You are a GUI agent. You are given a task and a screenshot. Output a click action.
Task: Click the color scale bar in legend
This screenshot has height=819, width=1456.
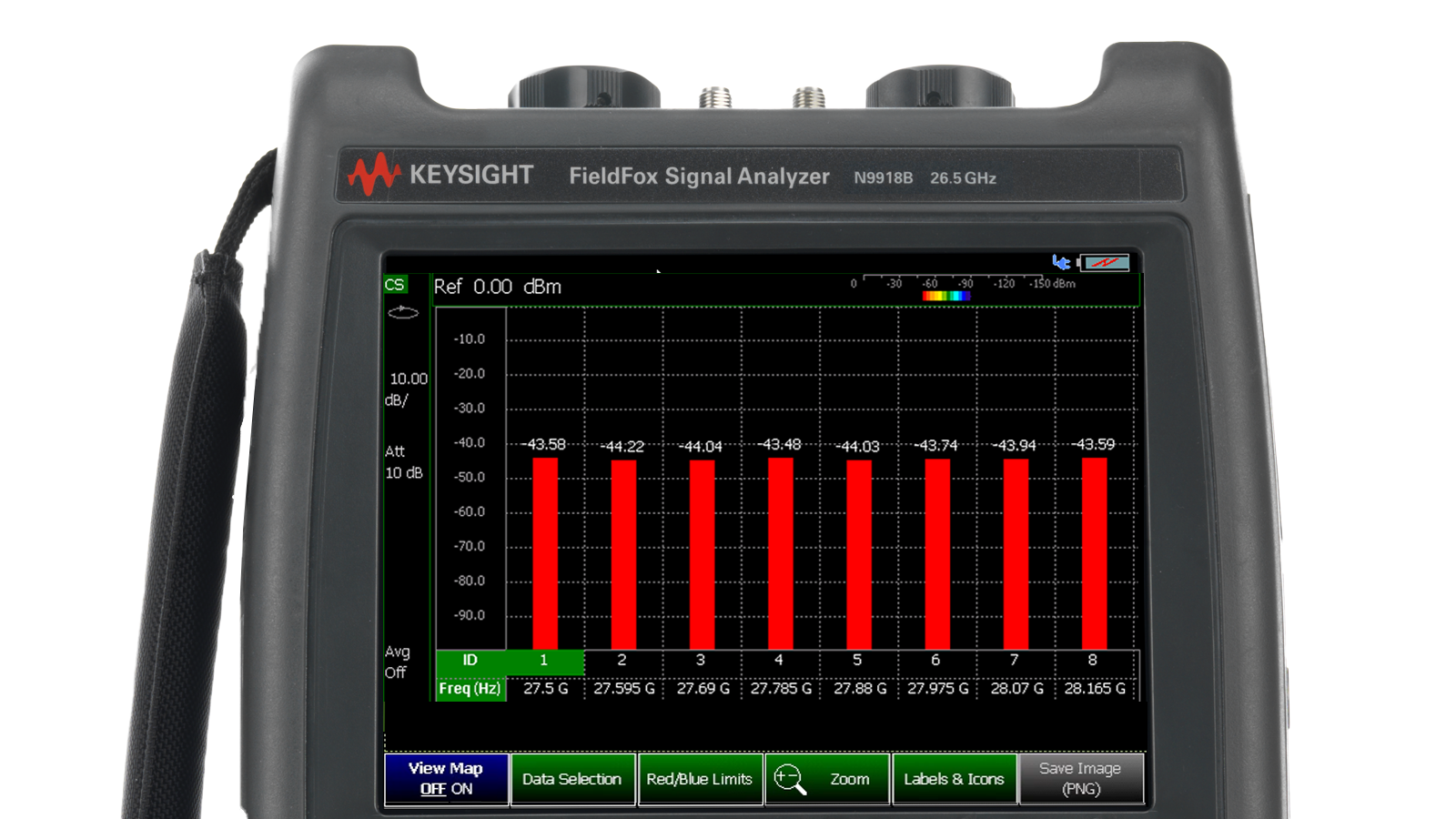[x=946, y=296]
